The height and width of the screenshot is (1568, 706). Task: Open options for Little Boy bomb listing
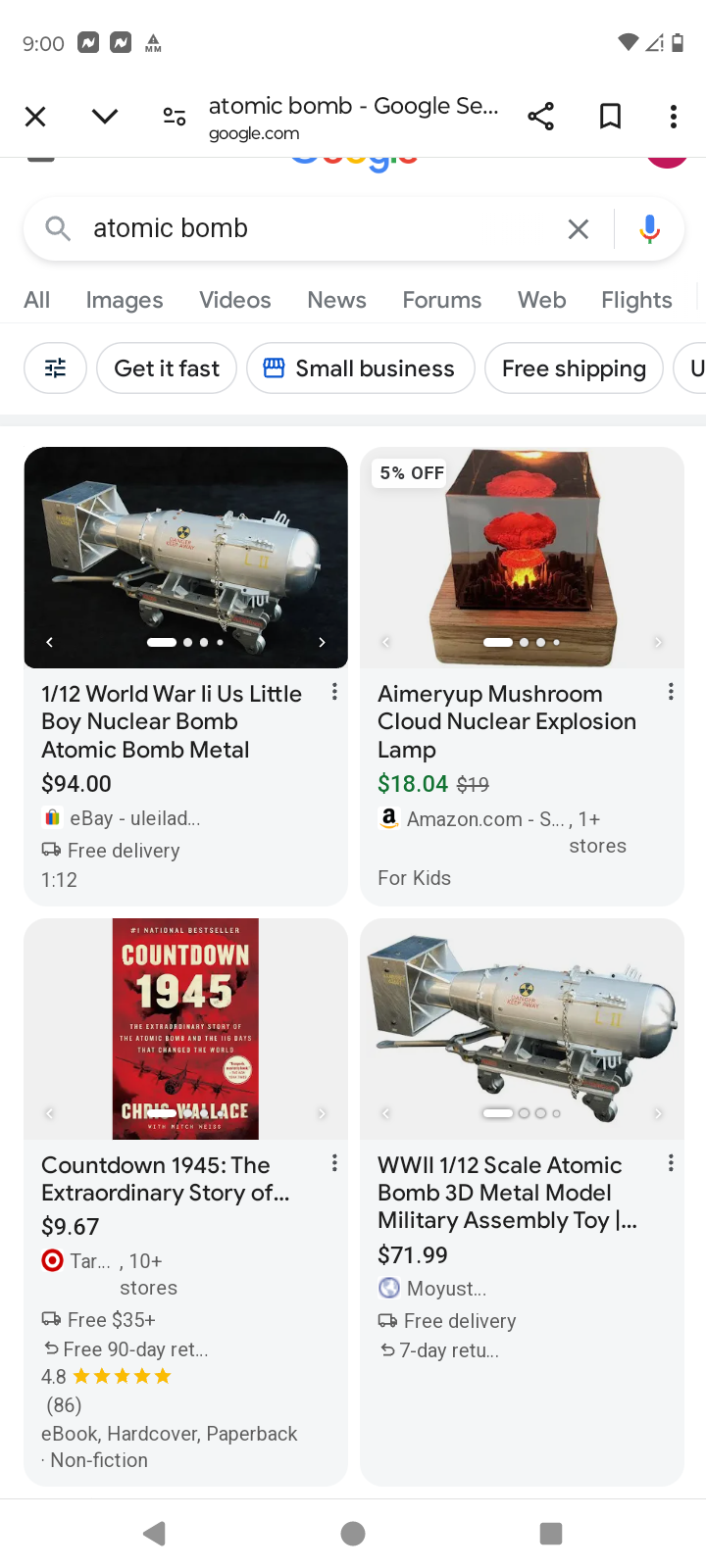click(x=334, y=692)
